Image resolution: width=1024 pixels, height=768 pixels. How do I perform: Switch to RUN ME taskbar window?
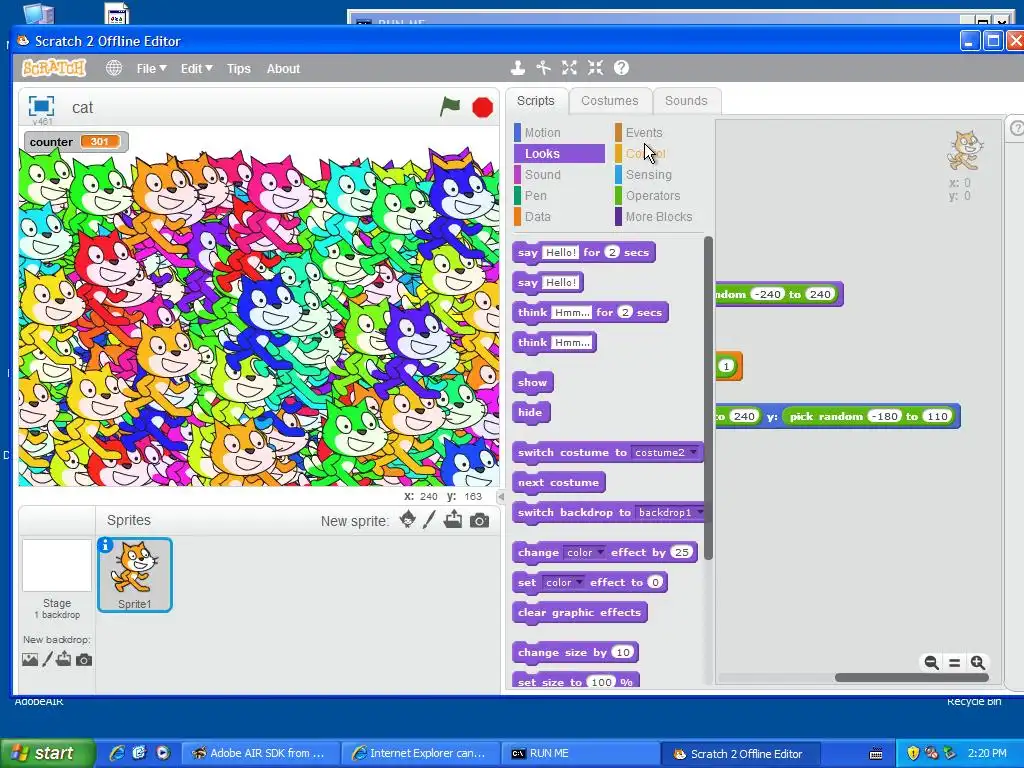click(x=581, y=753)
